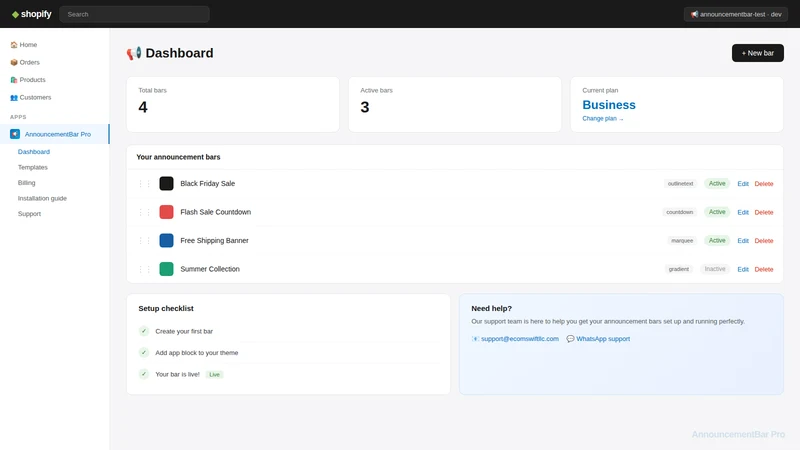
Task: Click the Flash Sale Countdown bar name
Action: [216, 212]
